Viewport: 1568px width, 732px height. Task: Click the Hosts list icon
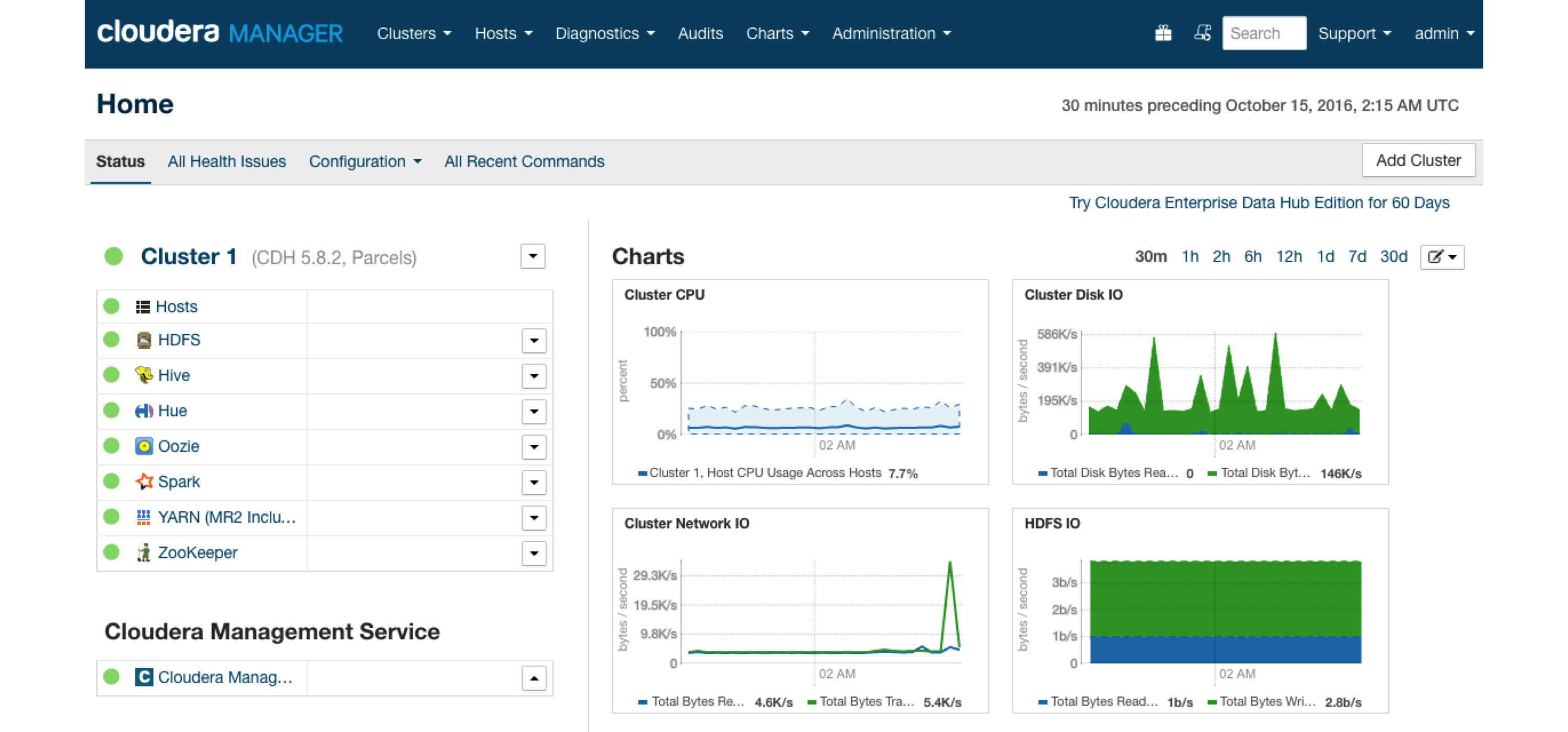tap(143, 306)
